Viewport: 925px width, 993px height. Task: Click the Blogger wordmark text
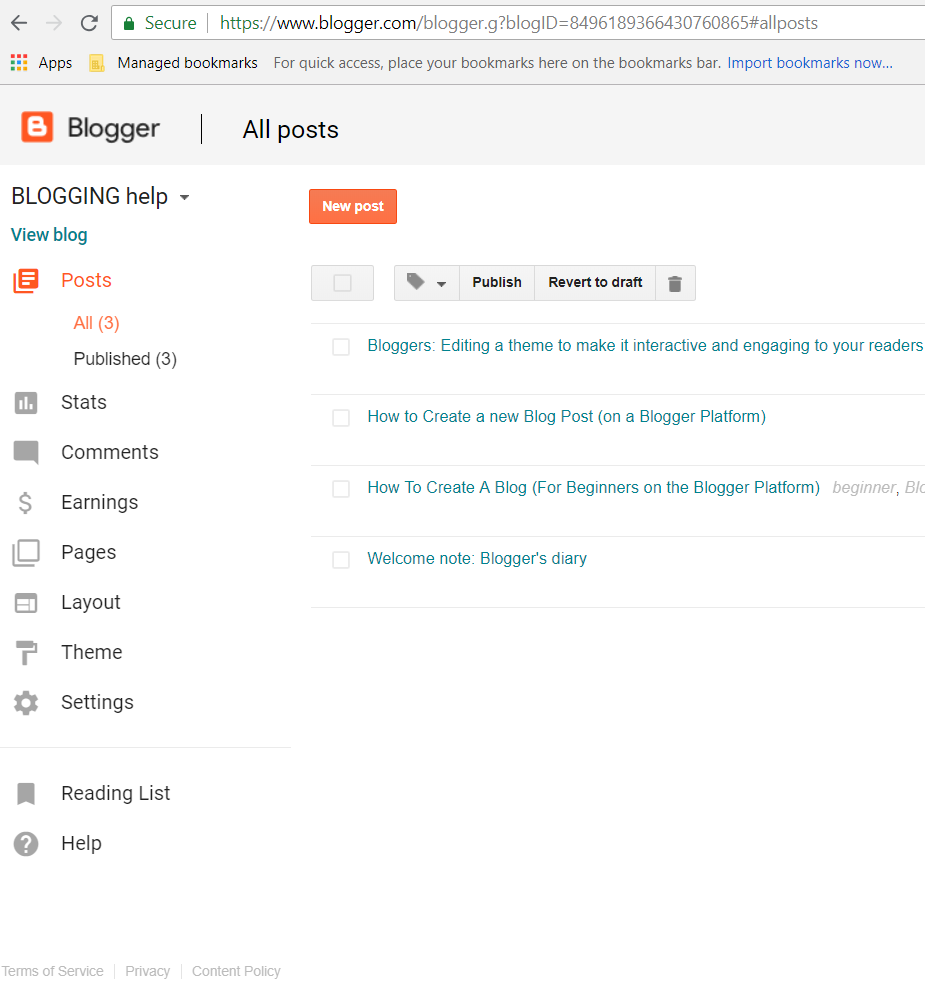coord(113,129)
